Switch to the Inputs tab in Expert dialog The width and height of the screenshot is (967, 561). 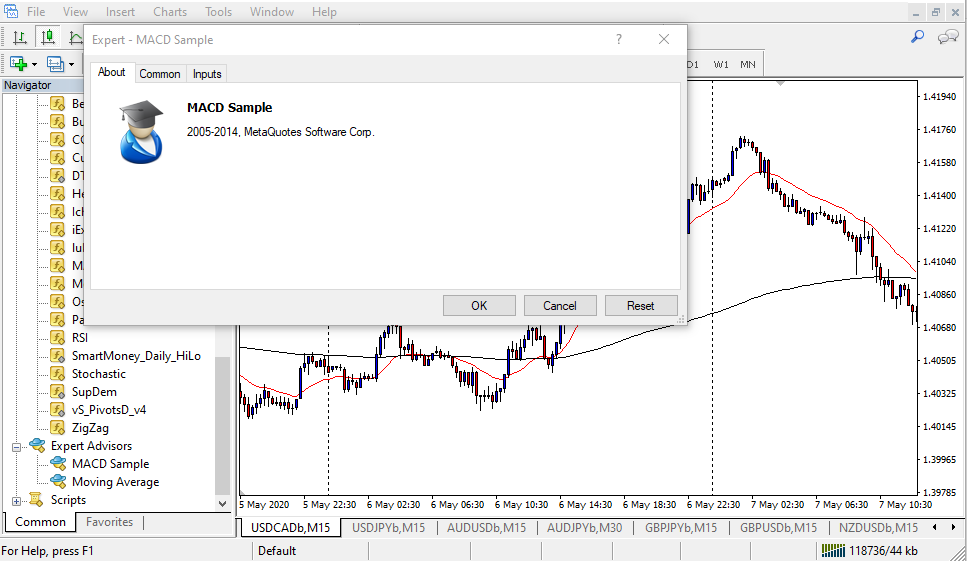tap(207, 74)
